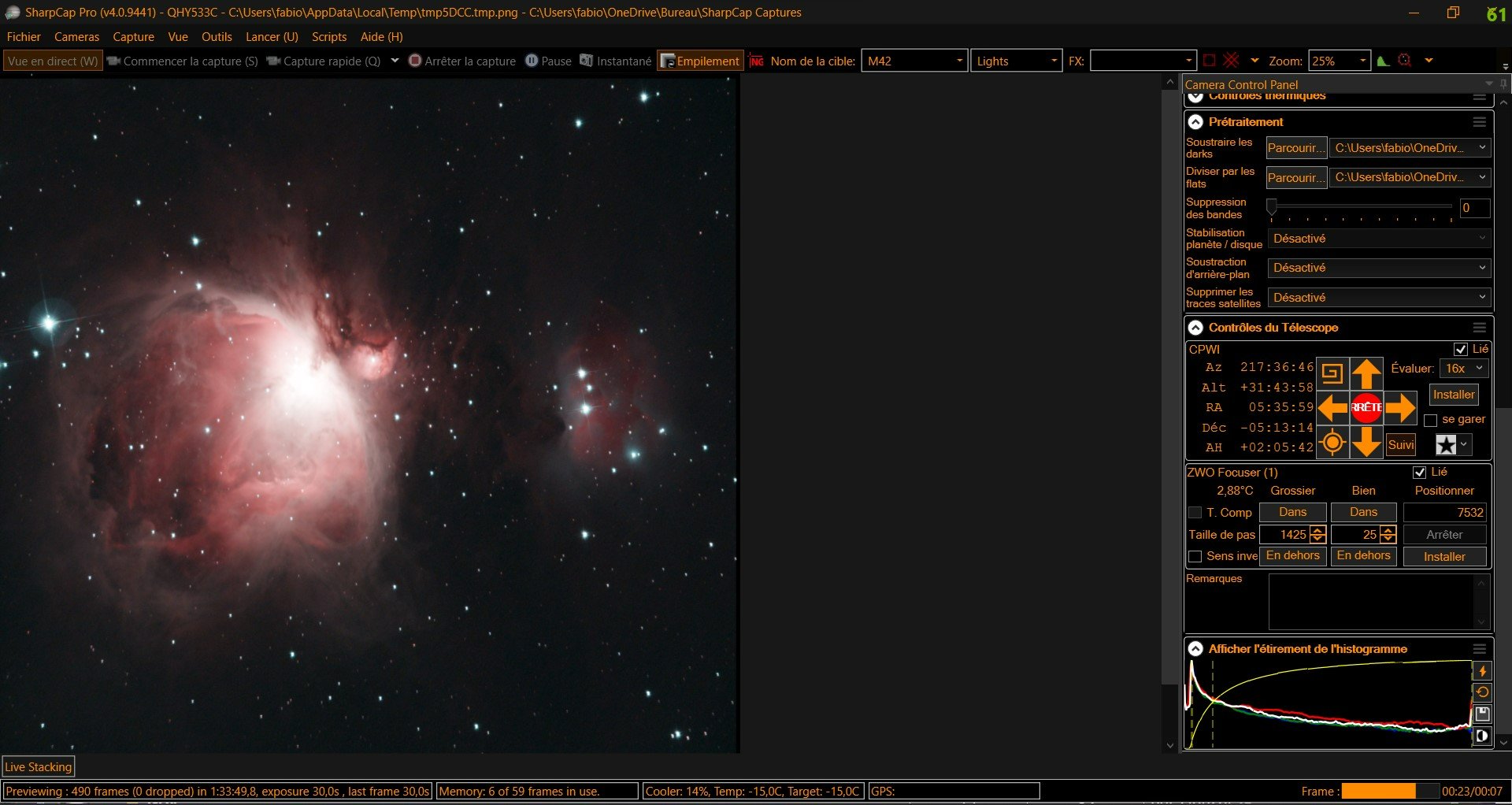
Task: Click the telescope Installer button
Action: click(x=1454, y=395)
